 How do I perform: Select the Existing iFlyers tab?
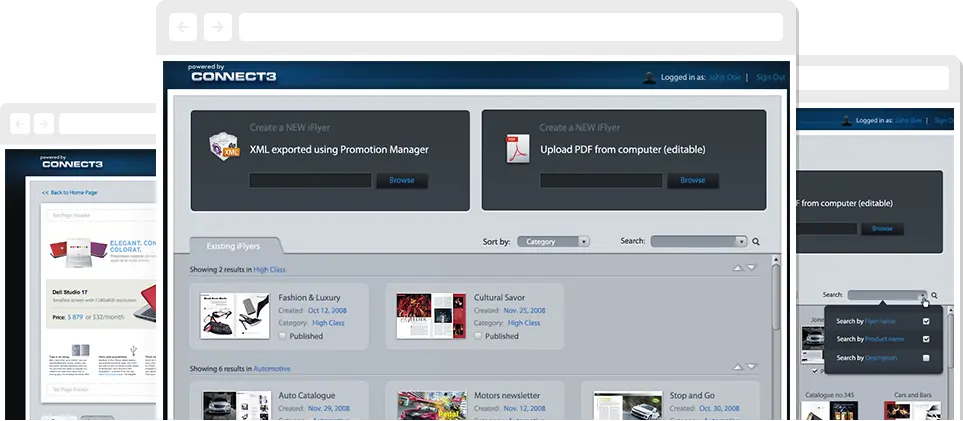tap(234, 246)
